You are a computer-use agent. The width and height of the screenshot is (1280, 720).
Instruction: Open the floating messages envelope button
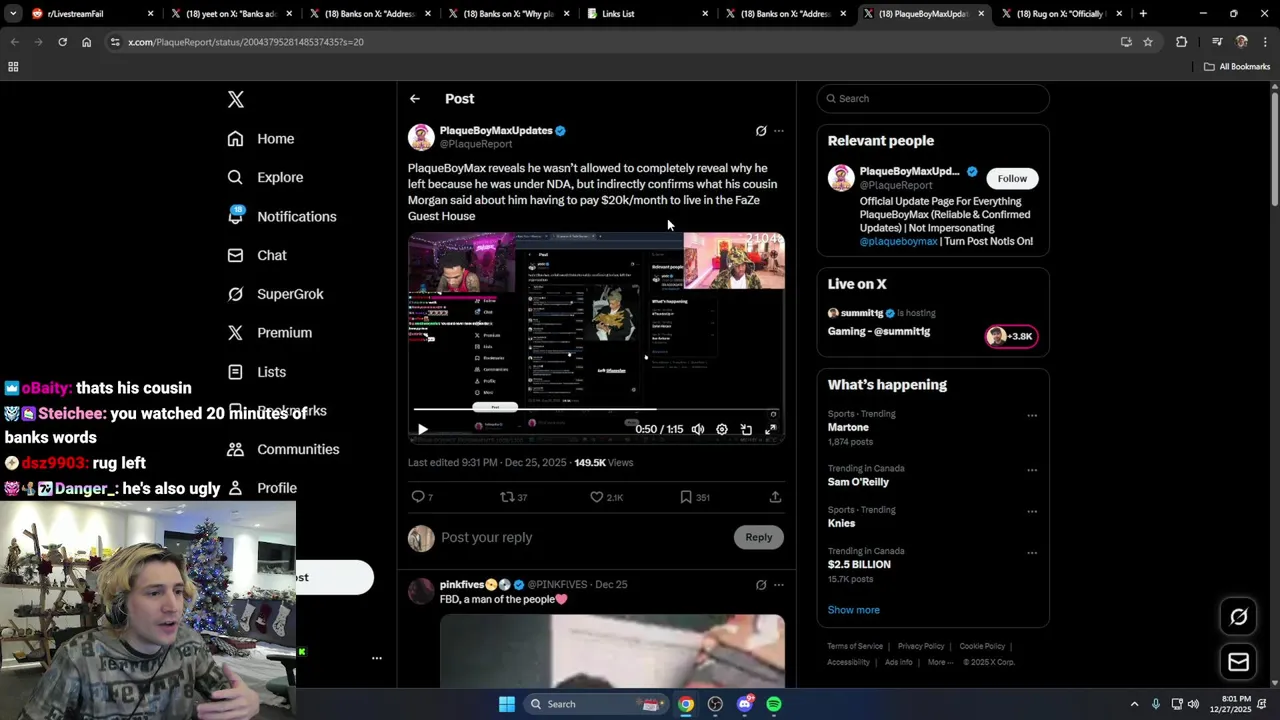pos(1239,662)
